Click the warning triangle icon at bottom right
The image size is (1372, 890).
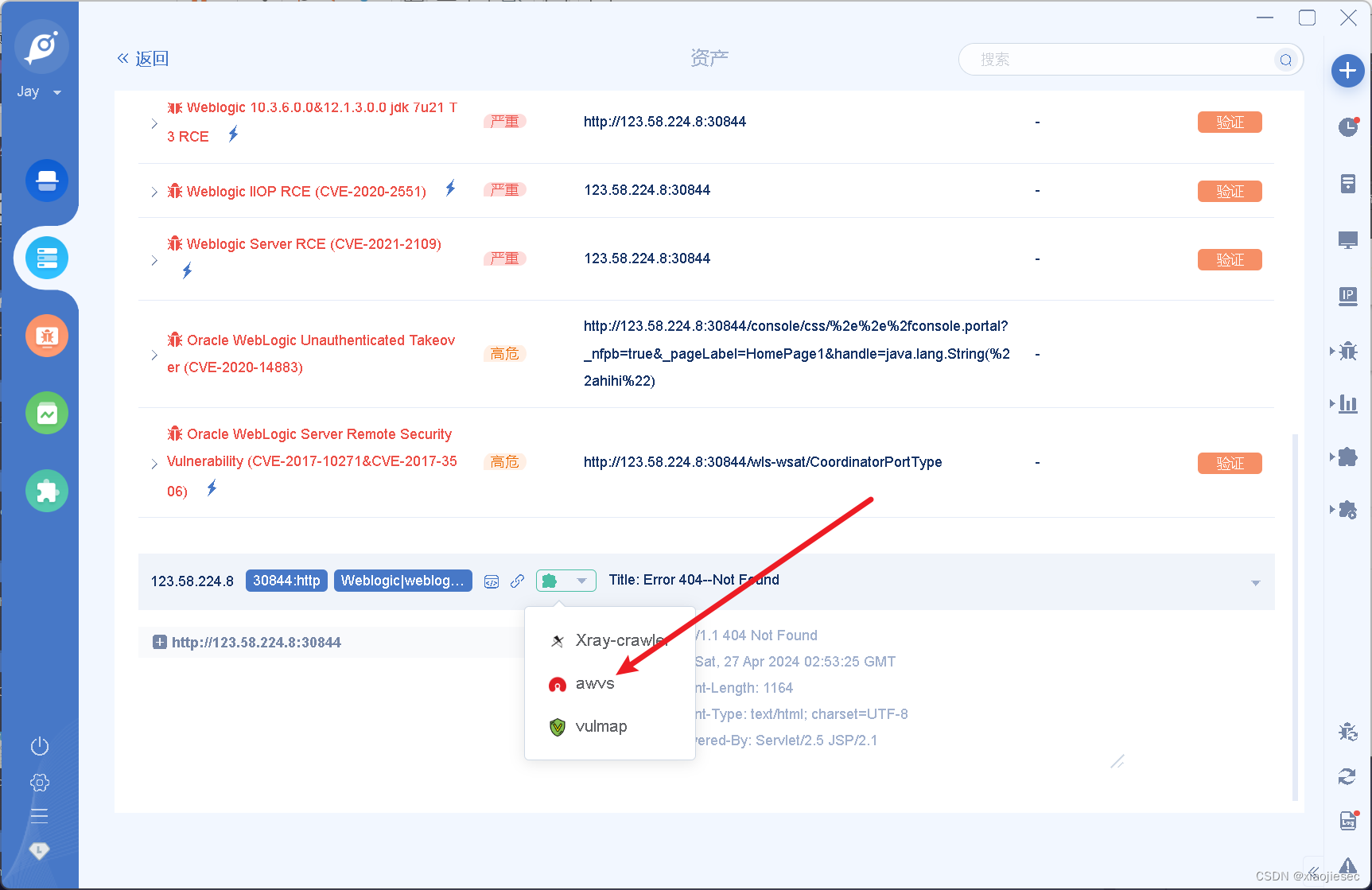tap(1348, 866)
